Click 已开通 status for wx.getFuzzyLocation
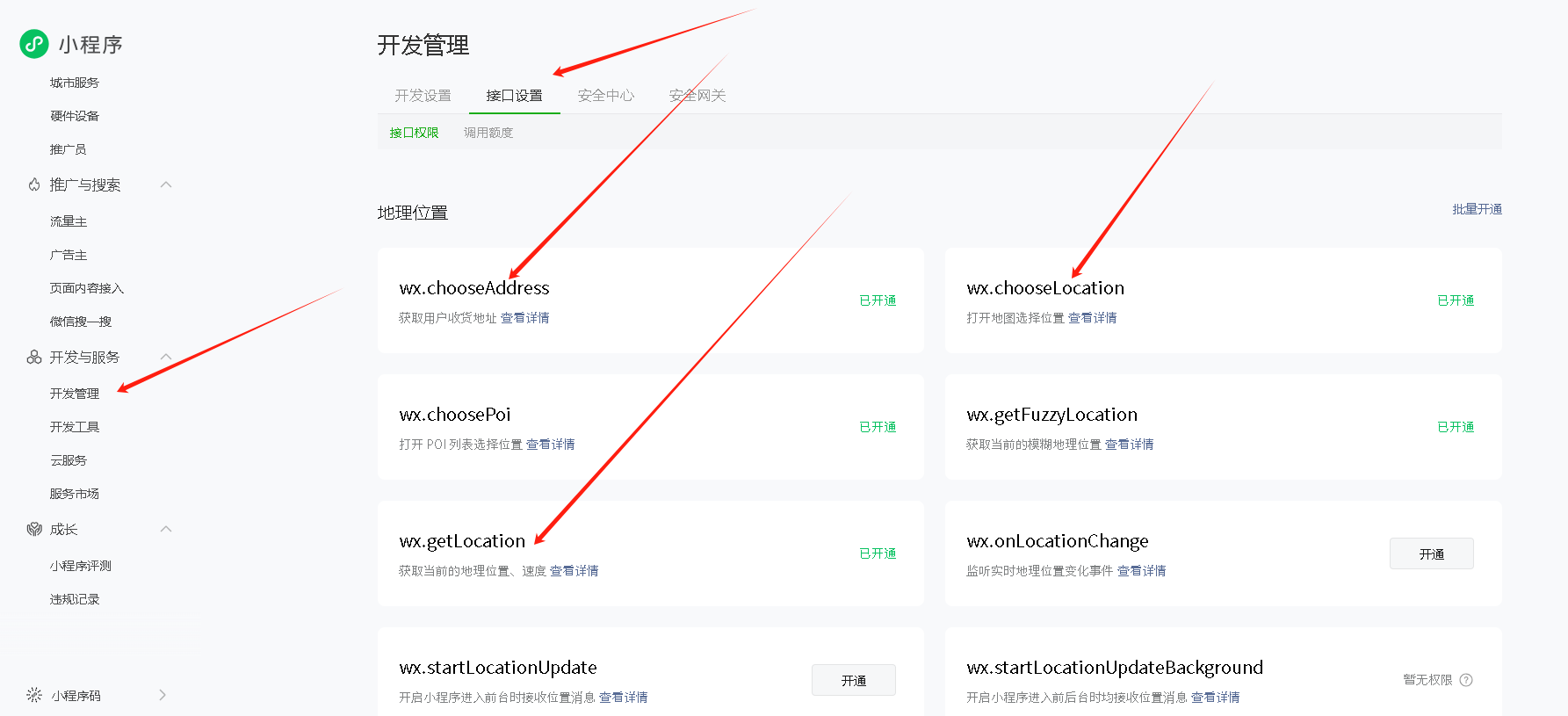This screenshot has height=716, width=1568. coord(1456,427)
